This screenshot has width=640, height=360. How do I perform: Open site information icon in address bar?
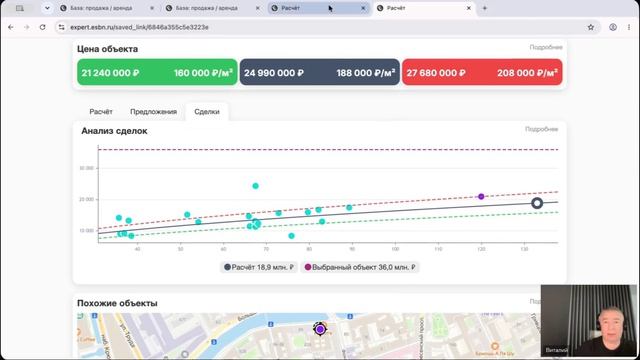(x=62, y=27)
